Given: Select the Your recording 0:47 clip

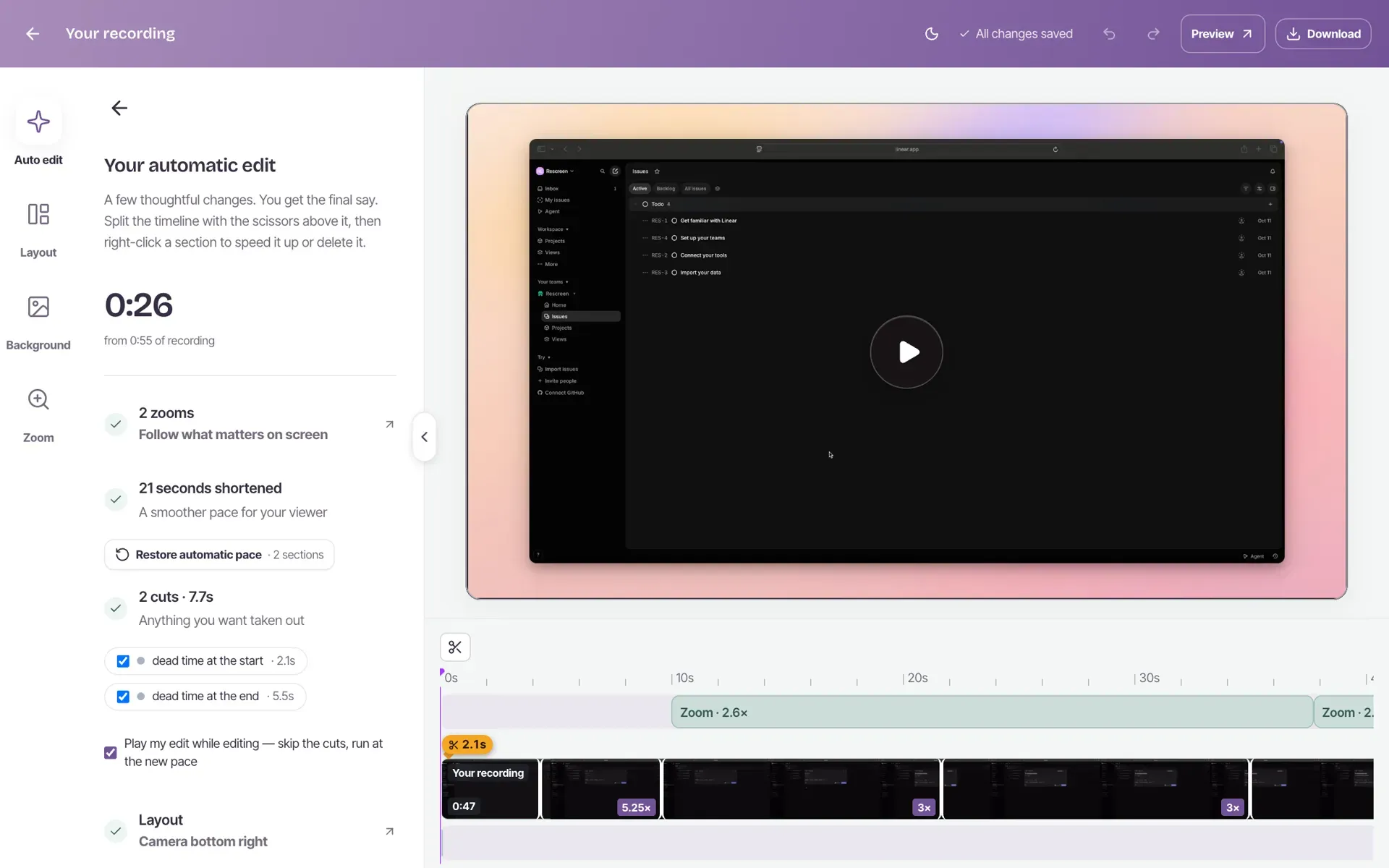Looking at the screenshot, I should 490,789.
